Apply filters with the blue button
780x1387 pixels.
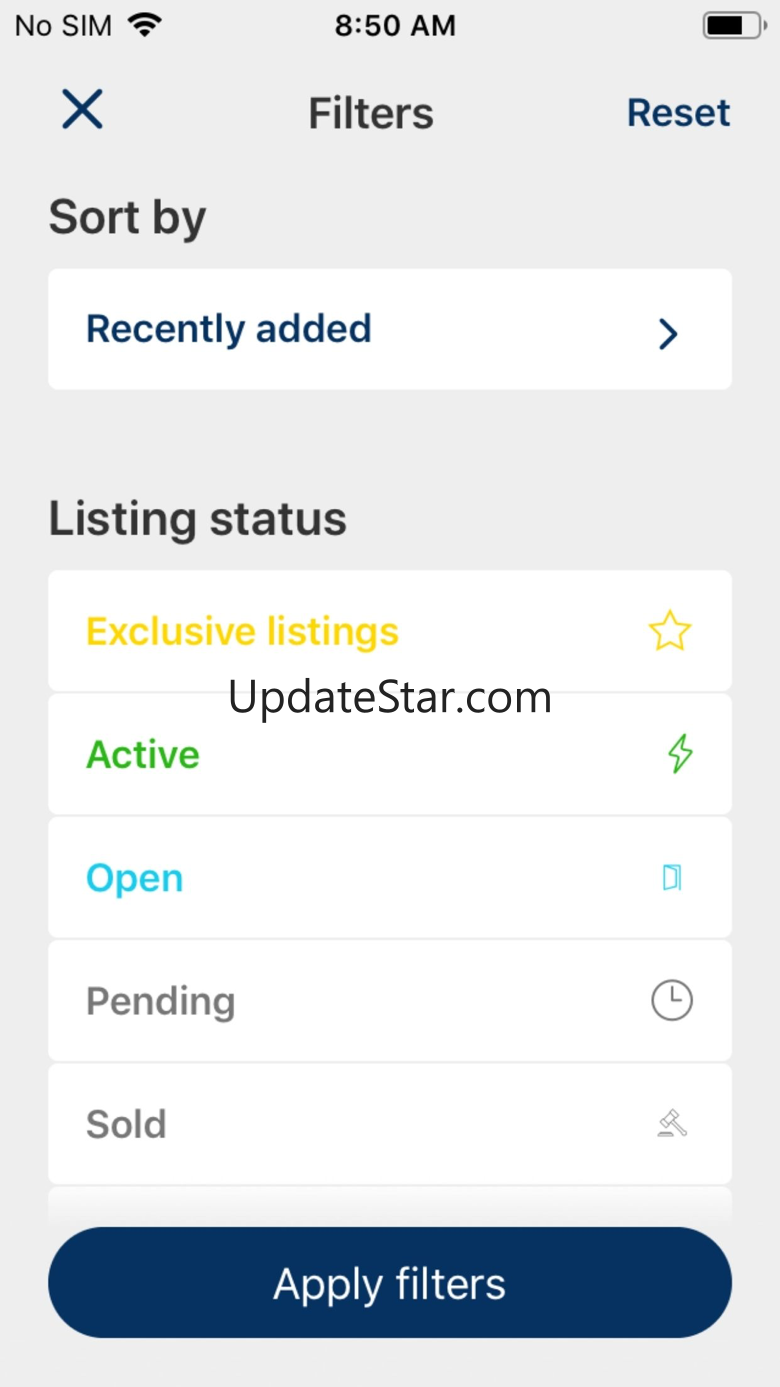390,1283
